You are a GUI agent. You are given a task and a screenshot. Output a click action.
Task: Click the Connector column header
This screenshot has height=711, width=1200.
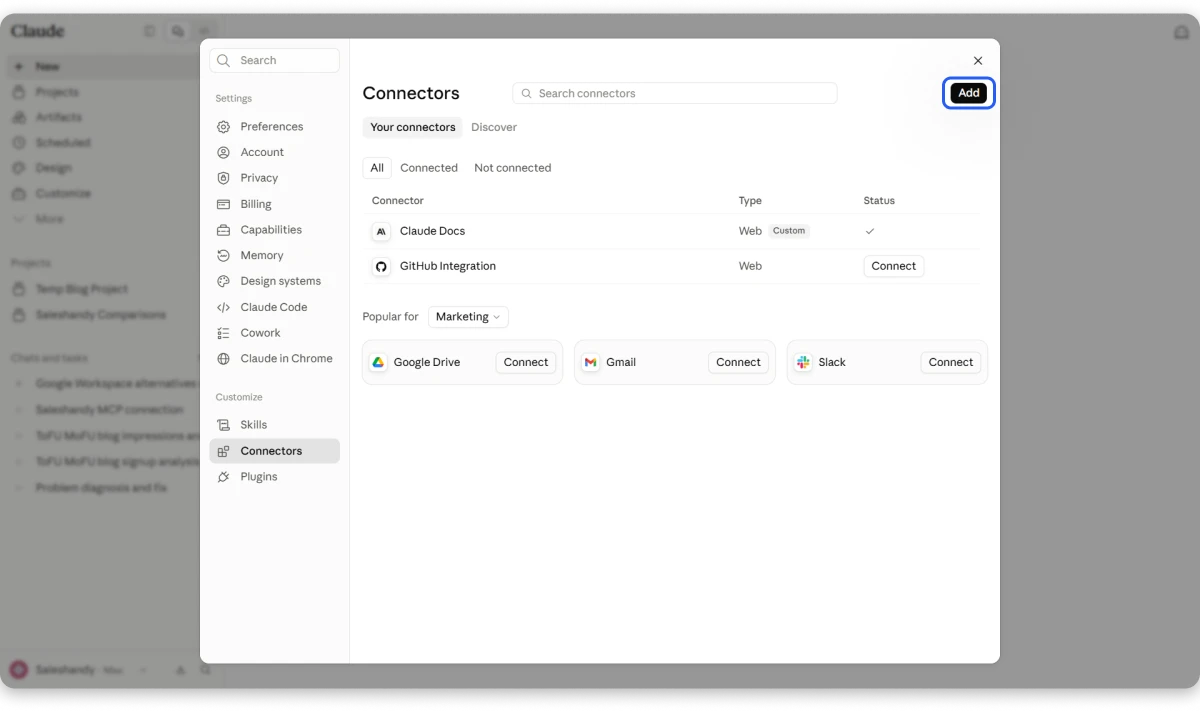pyautogui.click(x=398, y=201)
